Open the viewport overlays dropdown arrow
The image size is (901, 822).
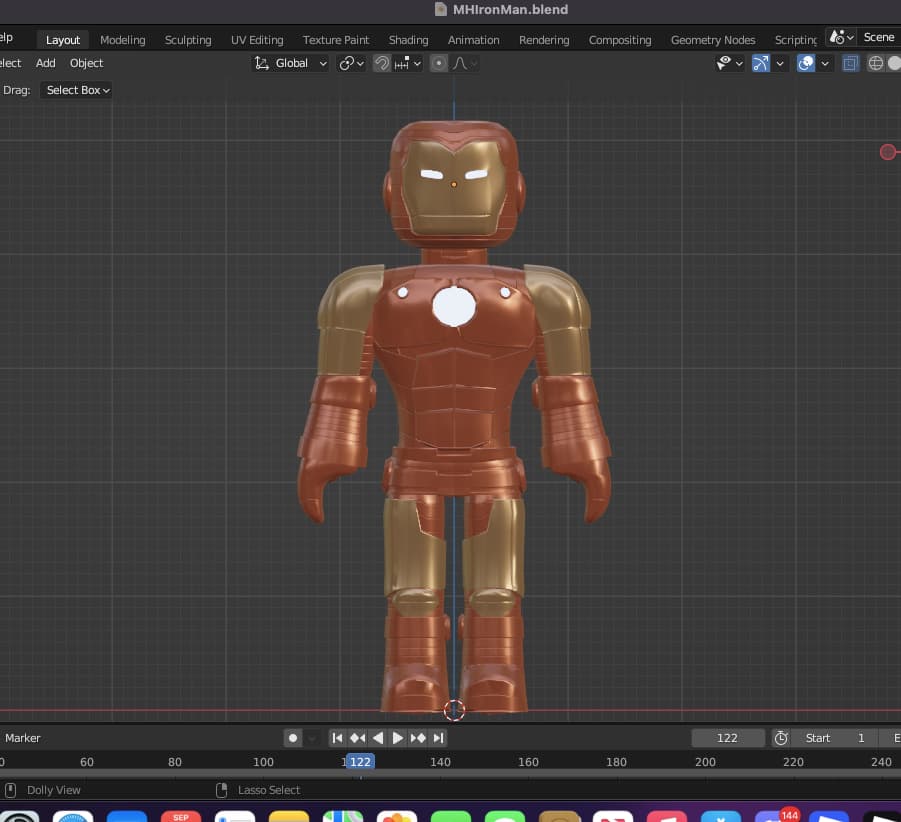[x=825, y=63]
